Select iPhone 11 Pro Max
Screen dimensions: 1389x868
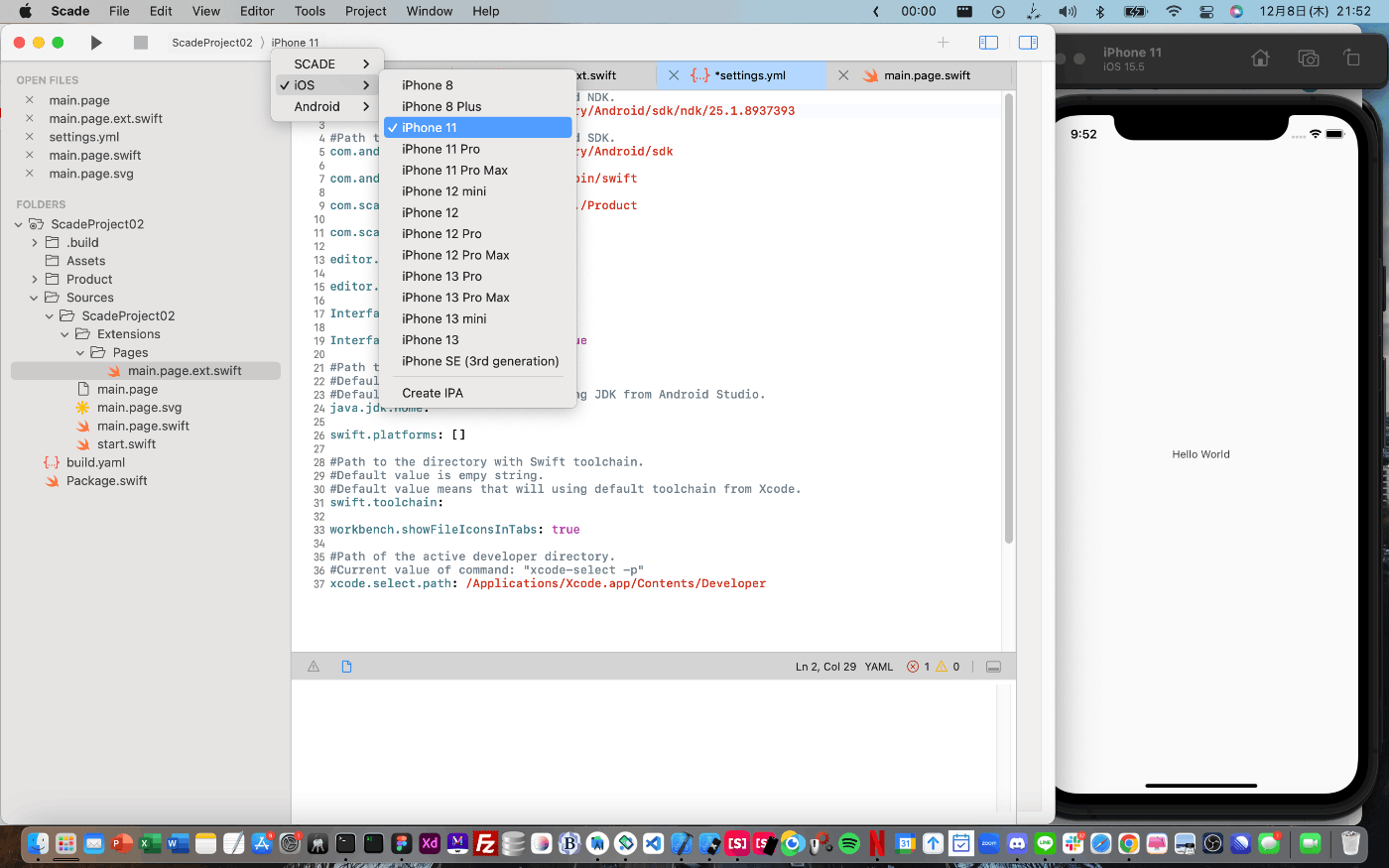(x=477, y=171)
